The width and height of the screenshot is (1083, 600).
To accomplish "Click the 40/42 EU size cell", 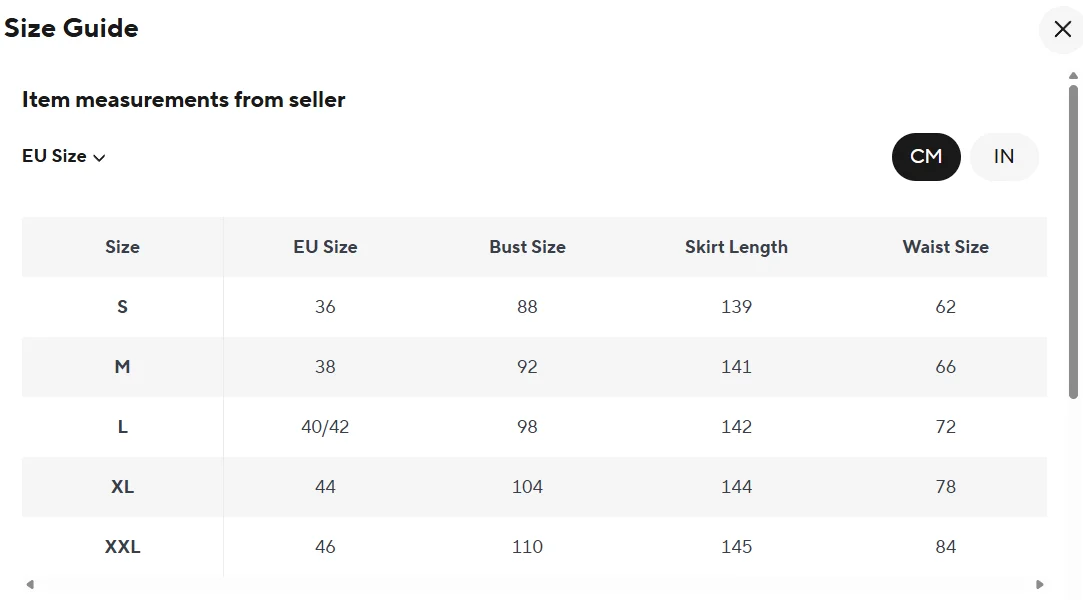I will [x=325, y=427].
